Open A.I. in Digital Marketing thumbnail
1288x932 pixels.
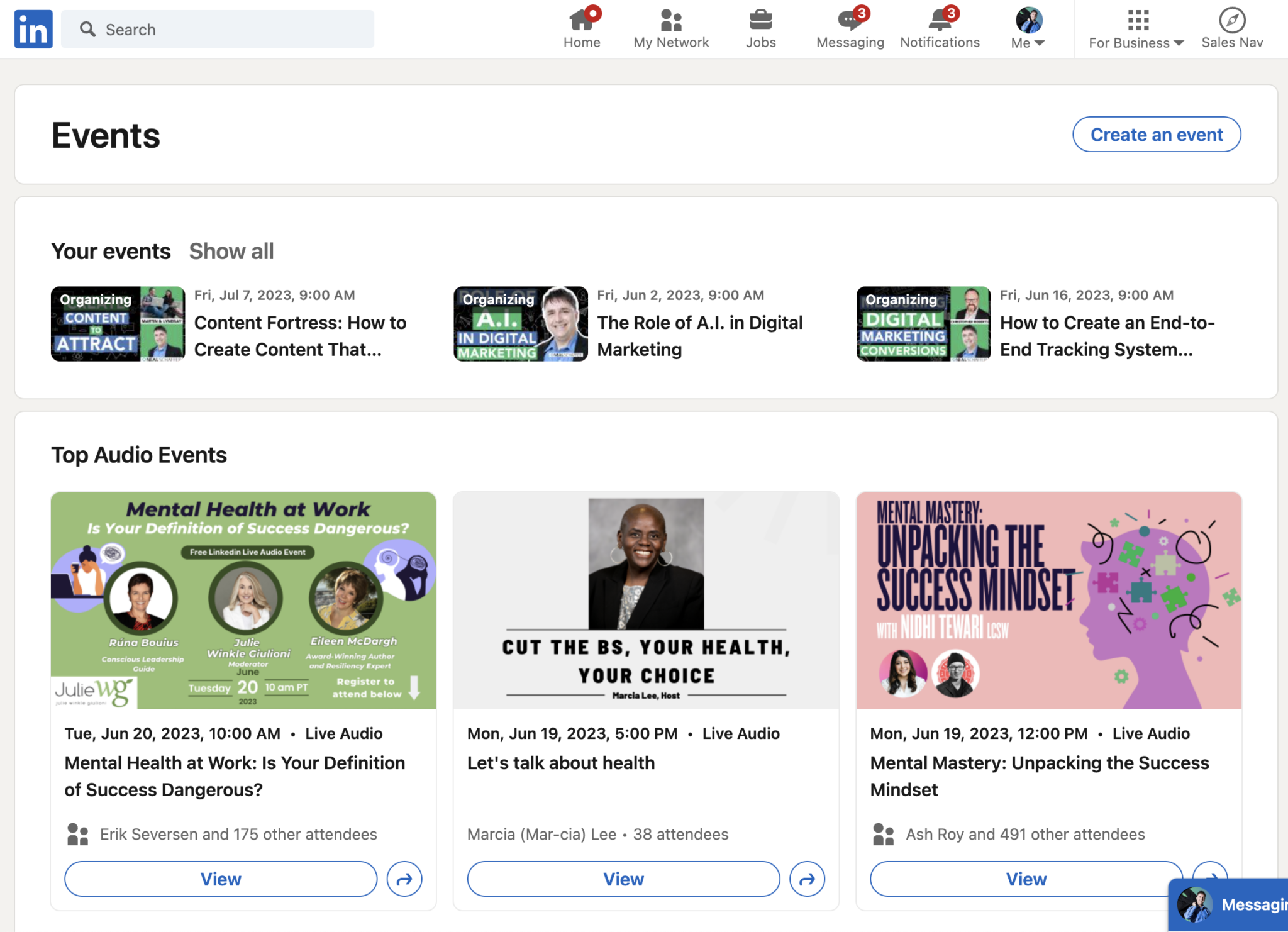(x=521, y=324)
